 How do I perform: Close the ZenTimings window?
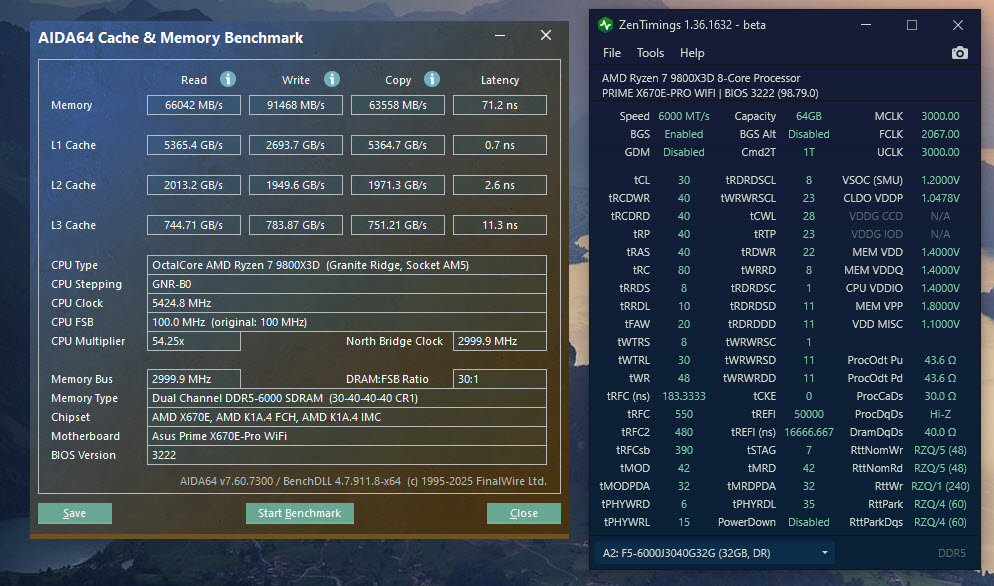[x=958, y=25]
